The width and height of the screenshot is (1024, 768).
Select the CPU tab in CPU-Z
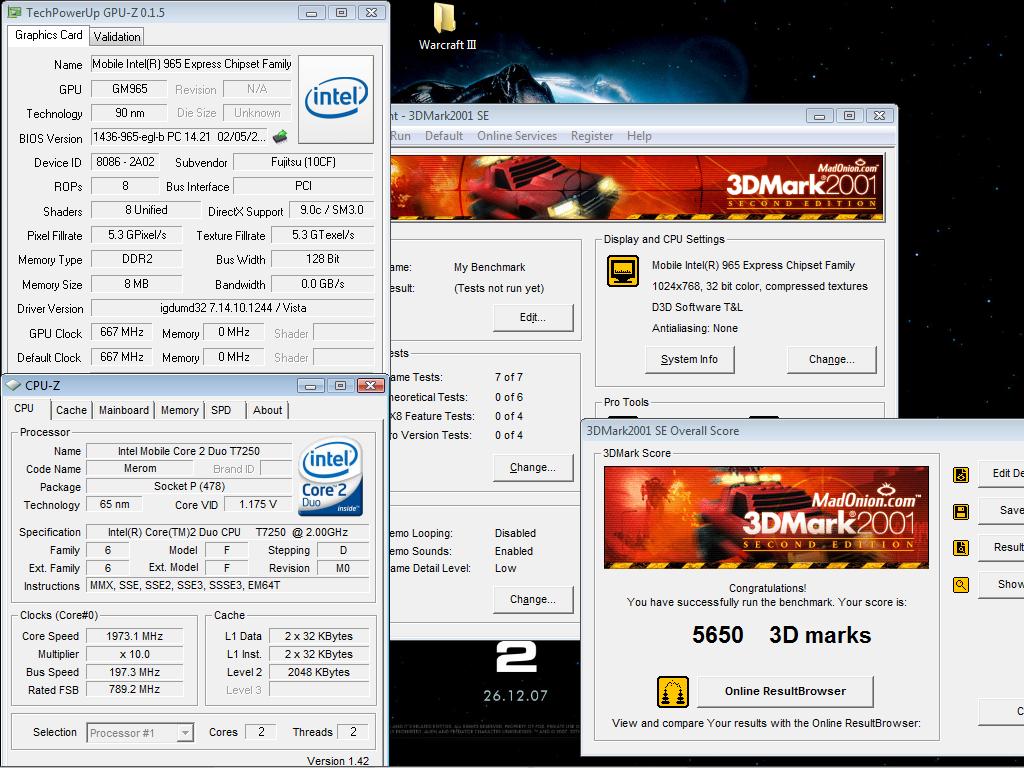(24, 408)
